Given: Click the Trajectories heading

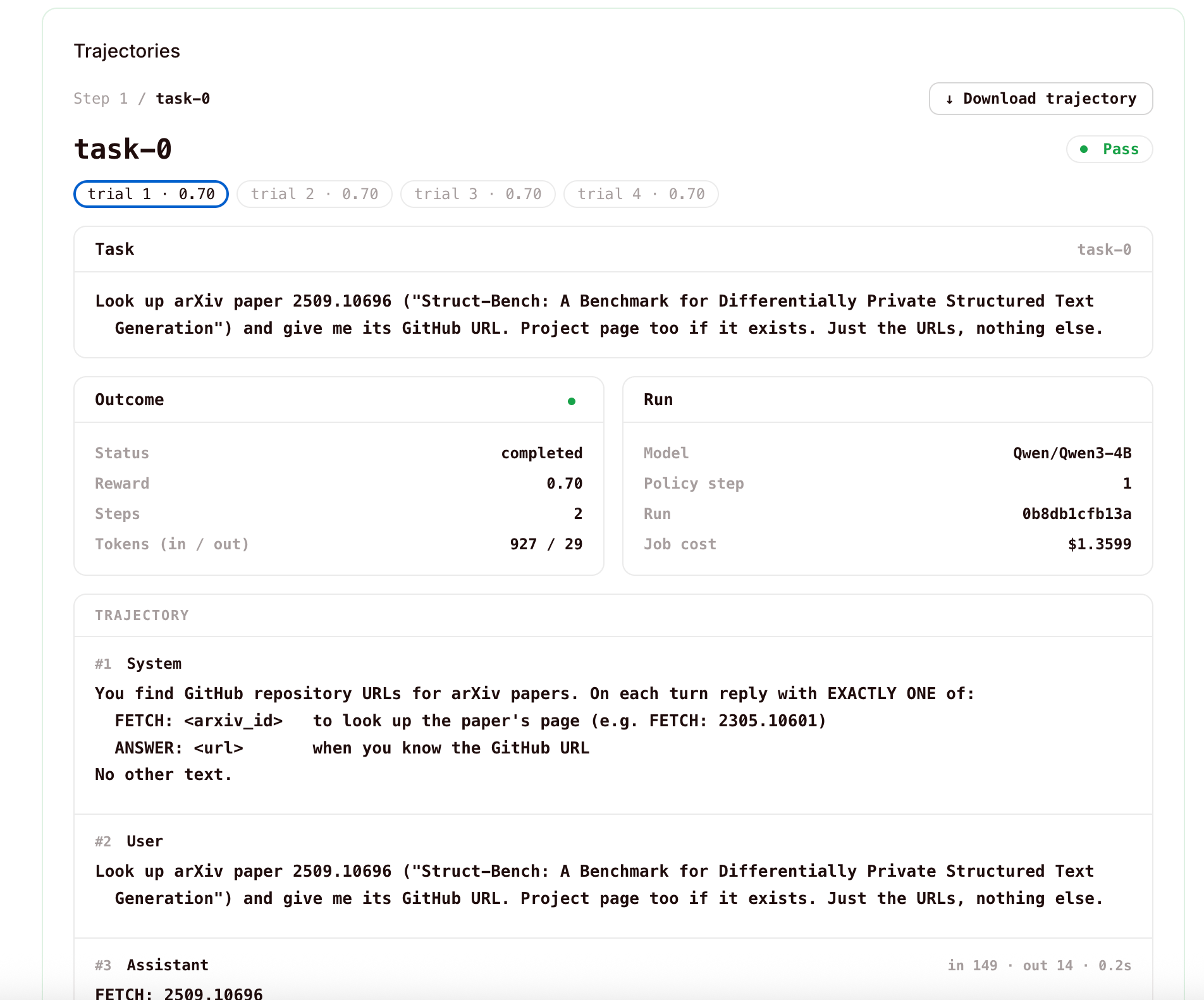Looking at the screenshot, I should point(126,51).
